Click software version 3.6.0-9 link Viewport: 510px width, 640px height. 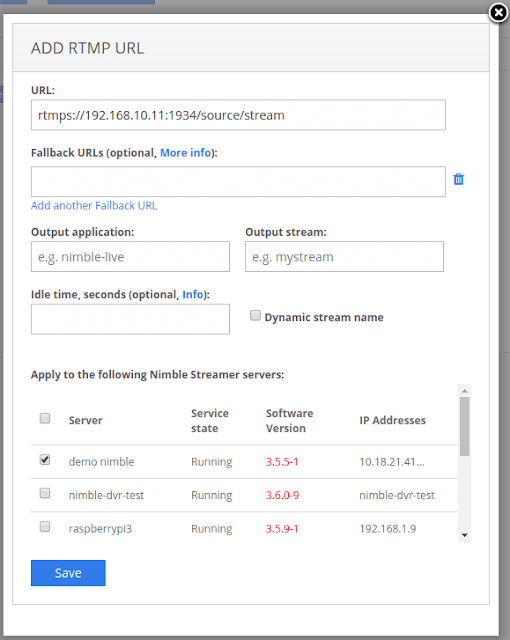pyautogui.click(x=282, y=495)
